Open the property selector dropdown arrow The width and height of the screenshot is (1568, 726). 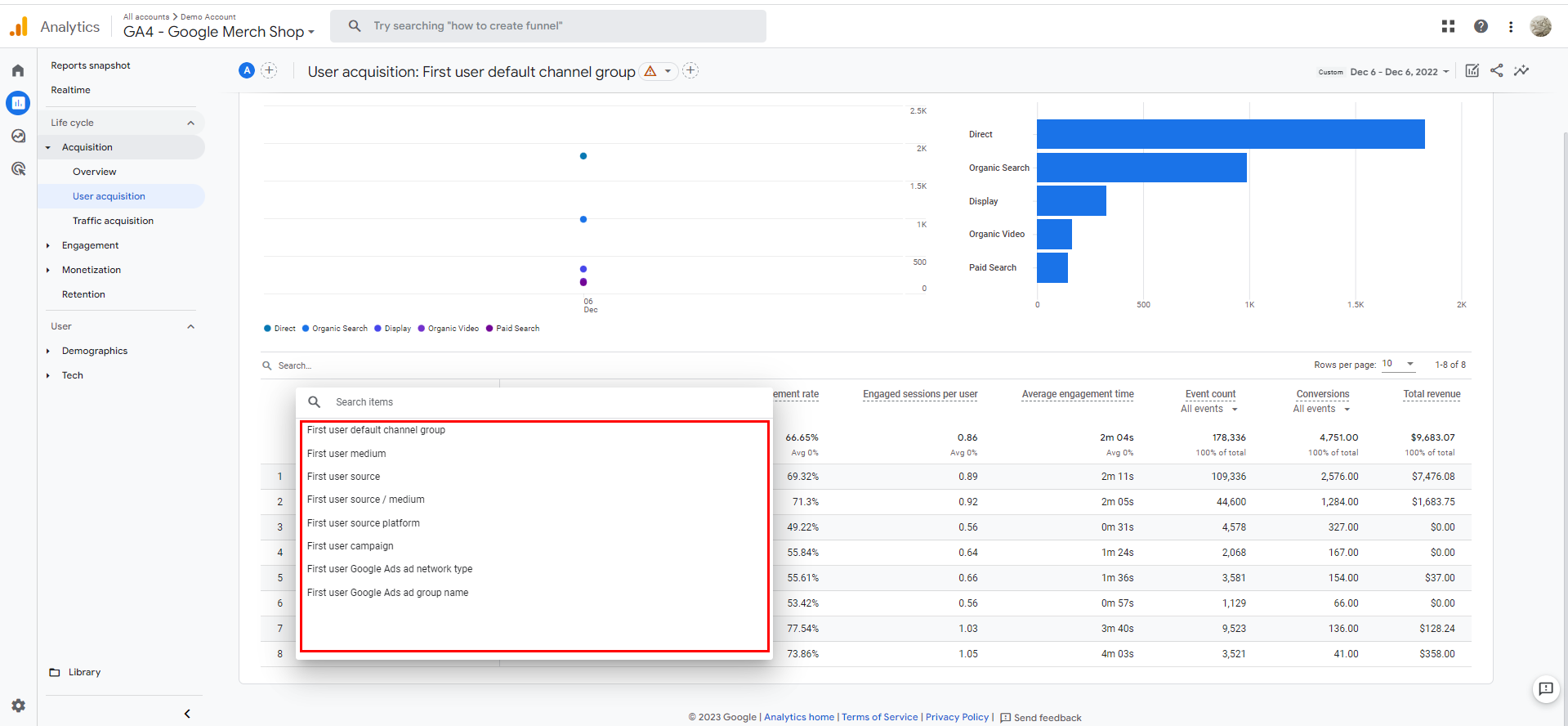coord(311,33)
